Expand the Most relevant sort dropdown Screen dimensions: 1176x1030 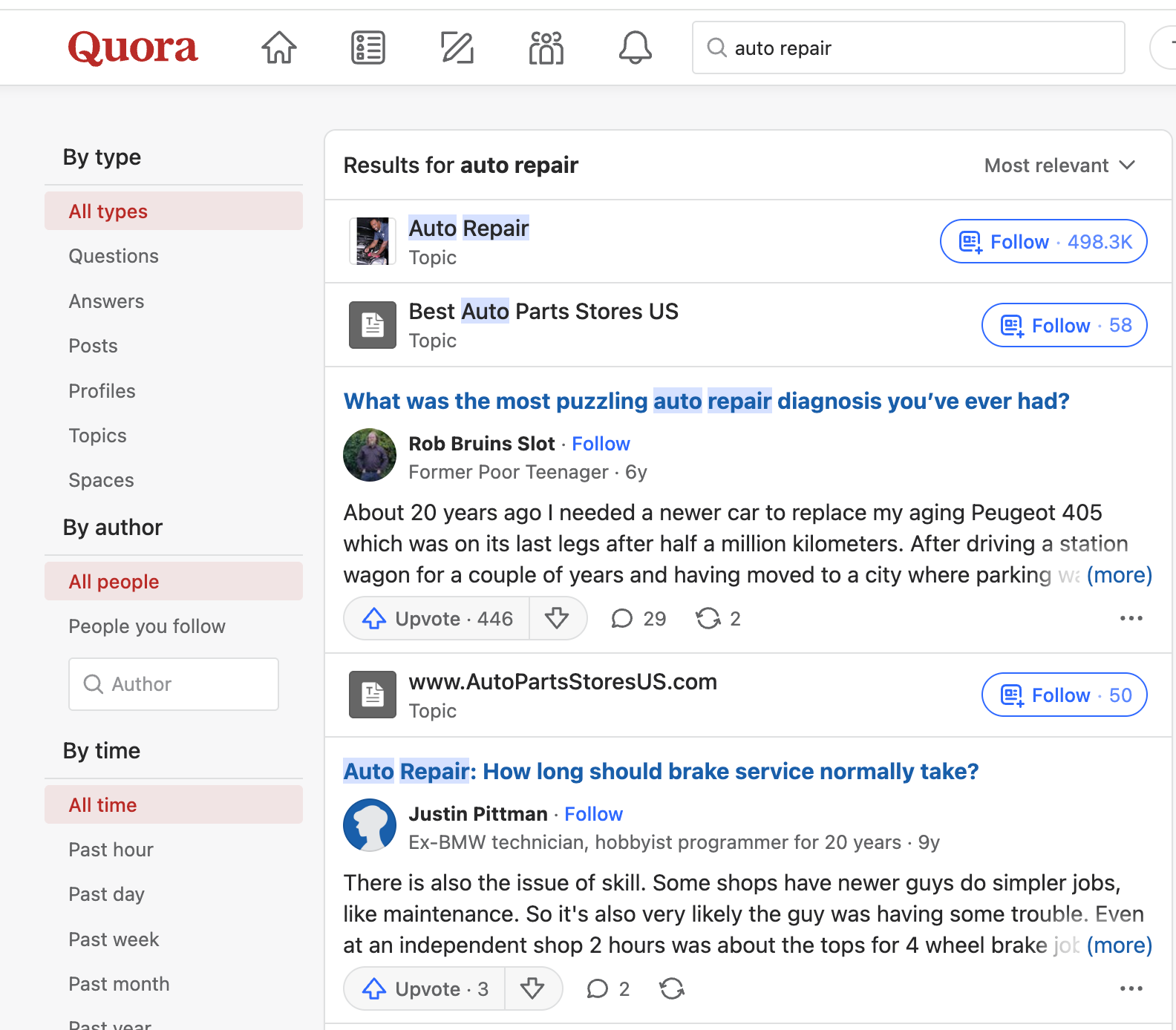click(1059, 165)
